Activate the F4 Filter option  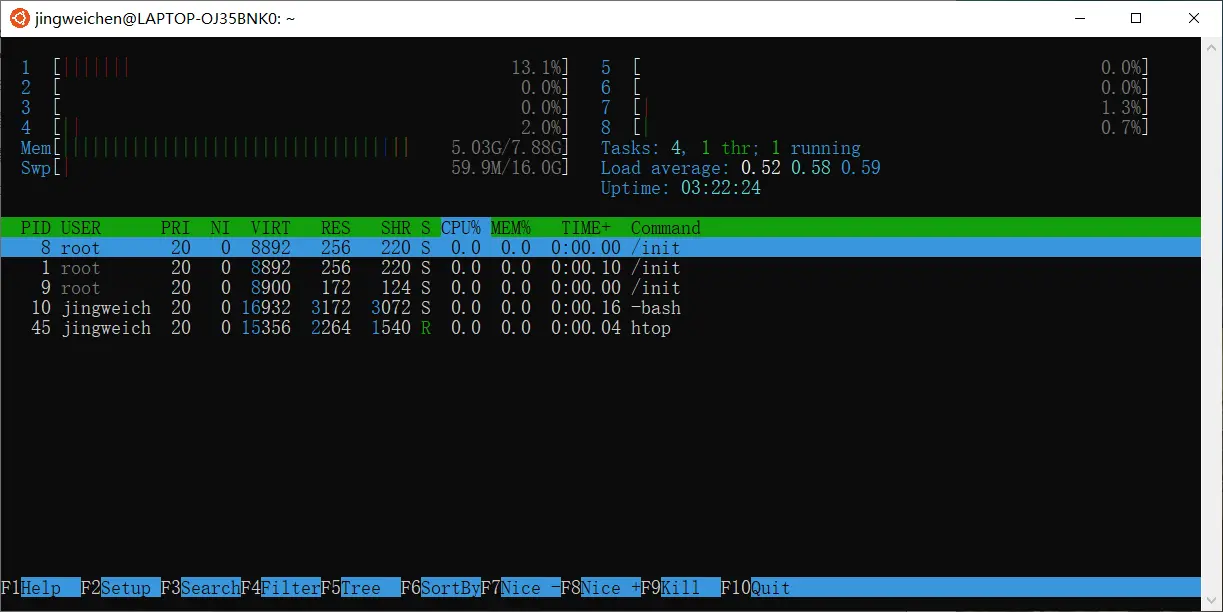coord(280,588)
